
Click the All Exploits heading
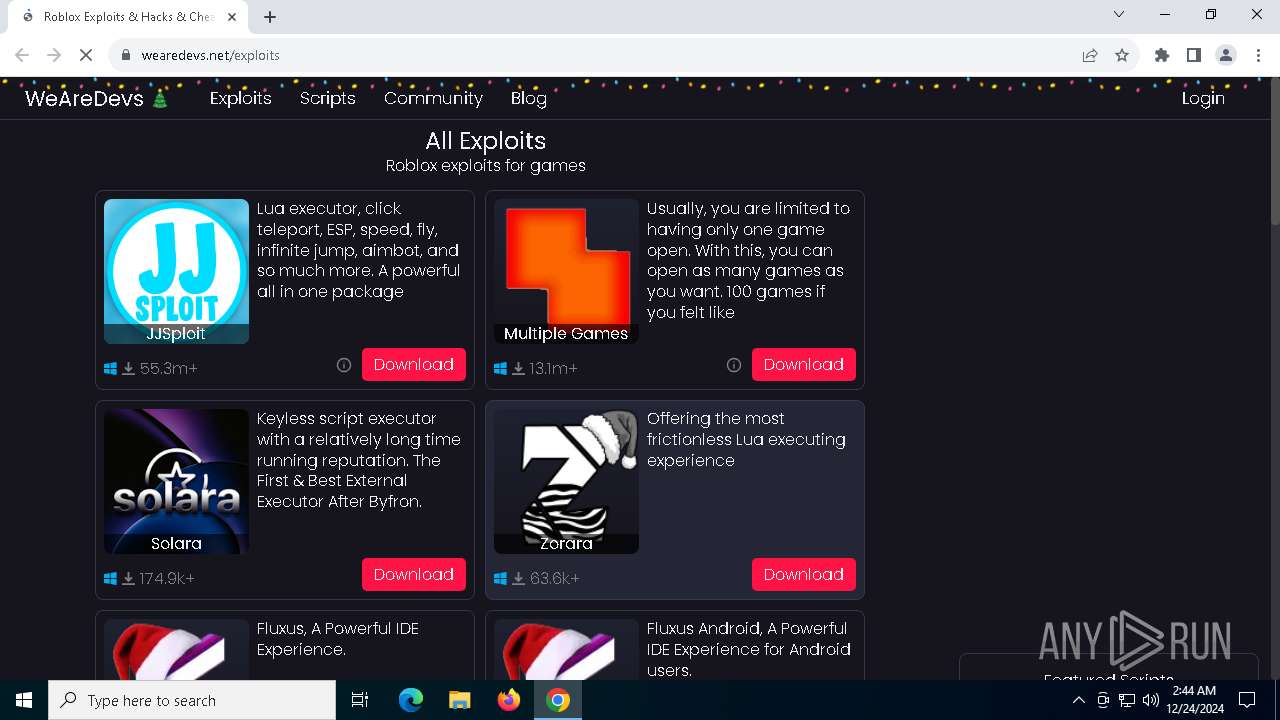coord(486,141)
